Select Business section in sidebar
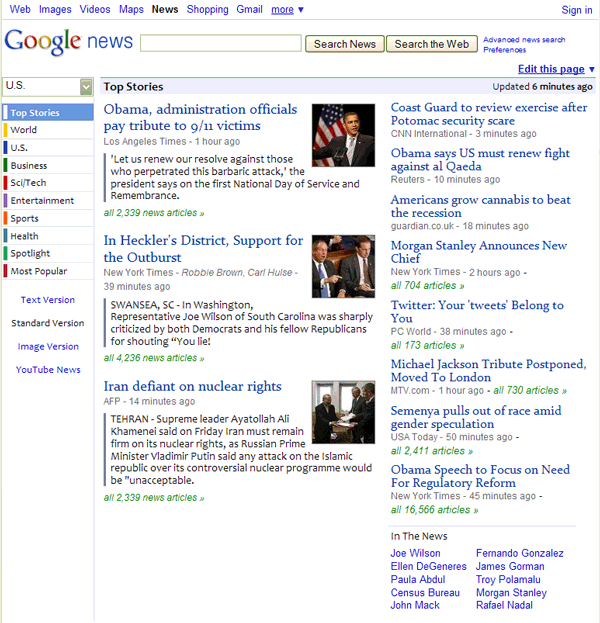 [48, 165]
